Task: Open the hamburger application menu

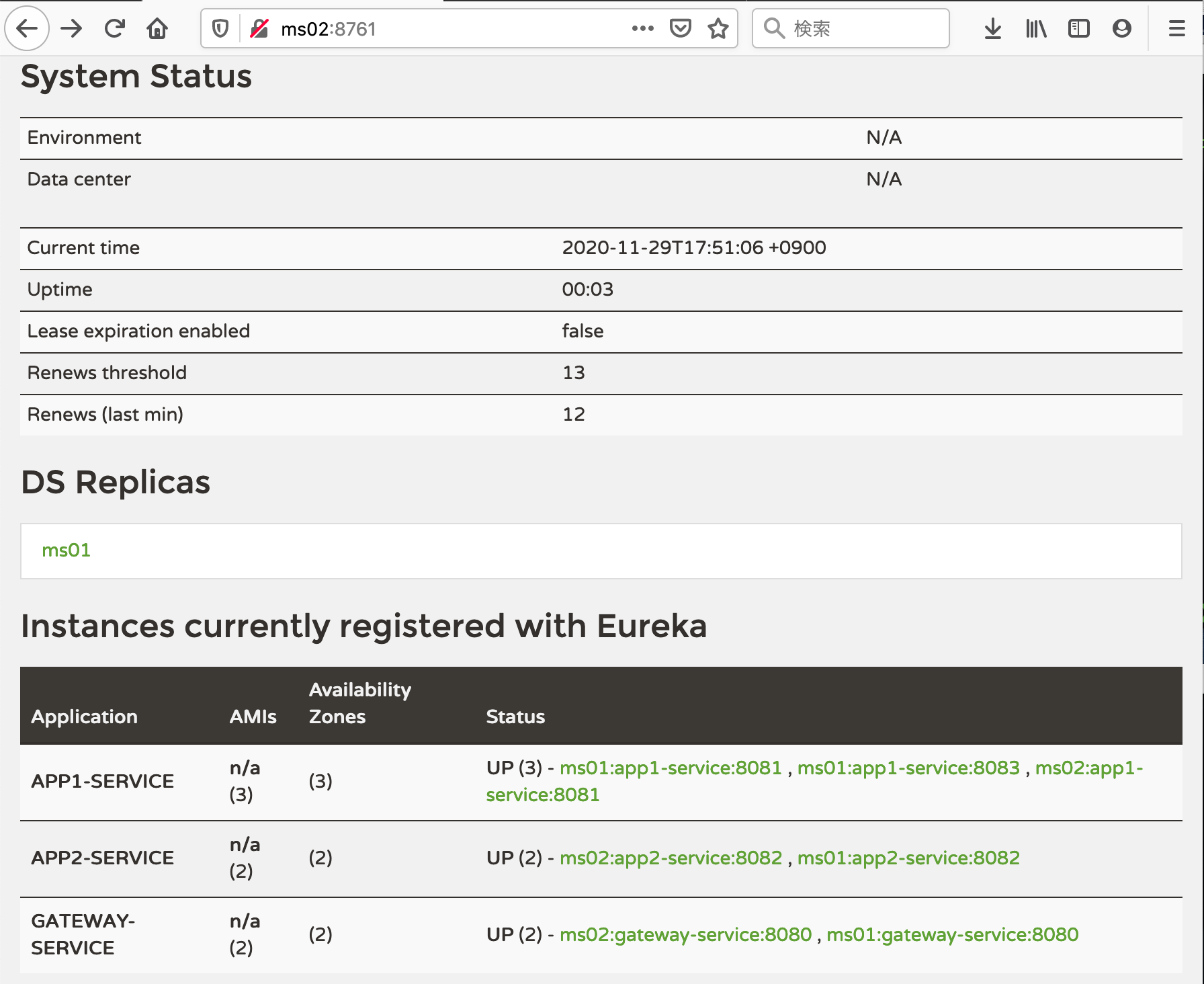Action: (x=1176, y=28)
